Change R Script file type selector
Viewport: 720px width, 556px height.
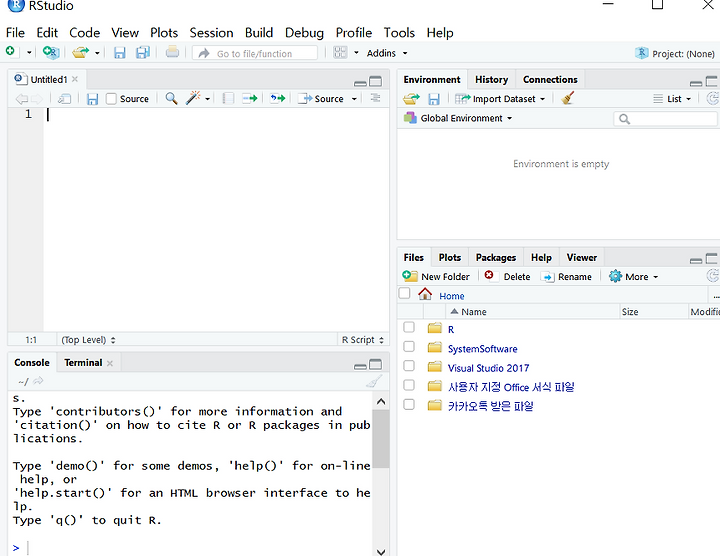pos(363,340)
